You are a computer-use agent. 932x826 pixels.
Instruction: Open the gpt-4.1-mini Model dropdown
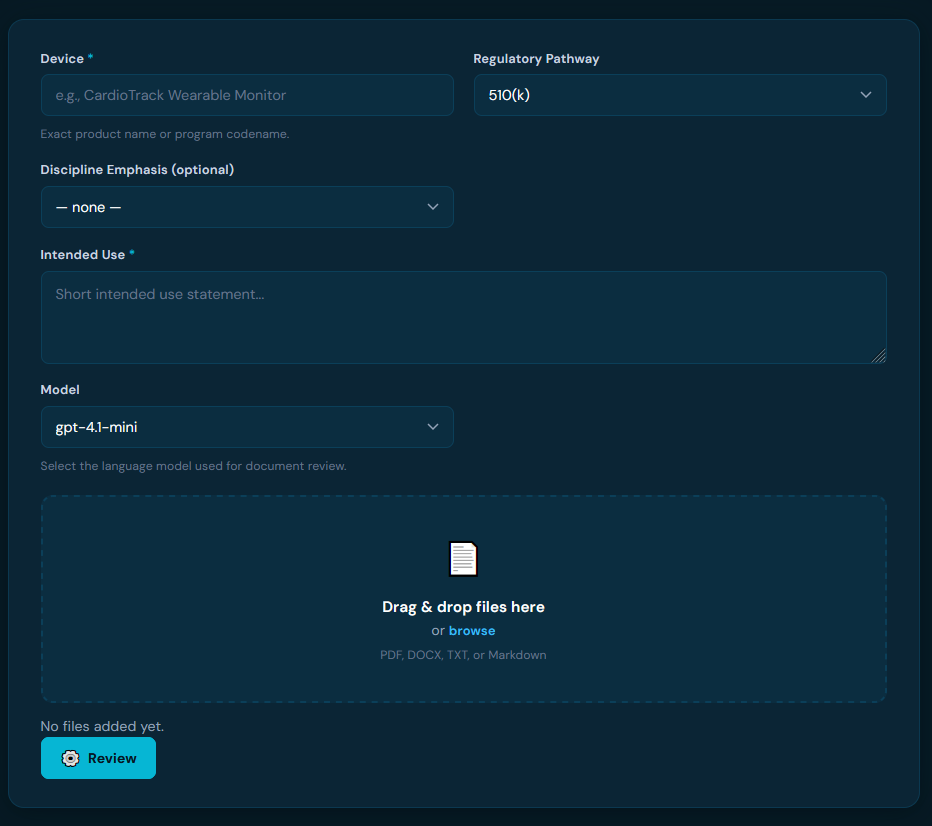click(247, 427)
